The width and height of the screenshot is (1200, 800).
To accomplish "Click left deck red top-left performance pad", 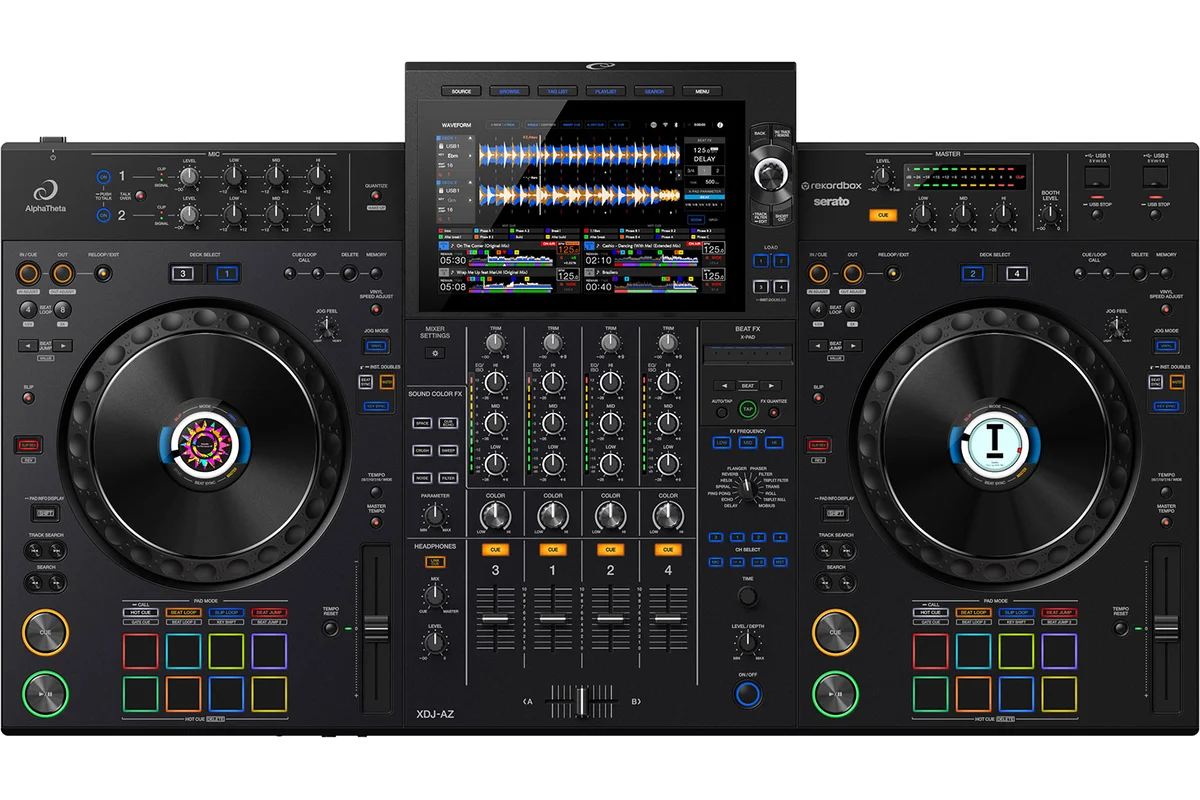I will coord(141,651).
